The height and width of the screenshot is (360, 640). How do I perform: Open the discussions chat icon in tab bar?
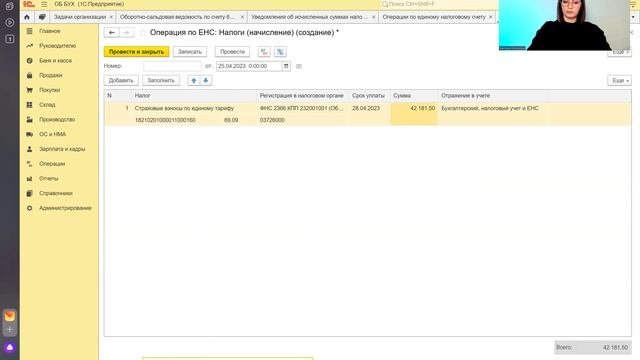click(x=42, y=17)
